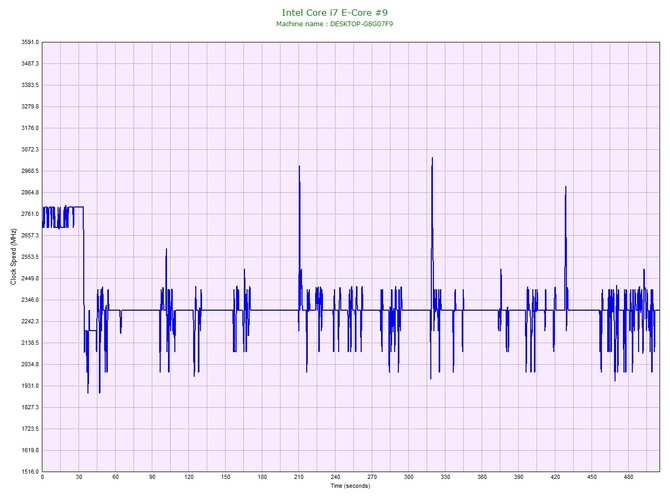The height and width of the screenshot is (503, 670).
Task: Select x-axis tick label 120
Action: [x=189, y=477]
